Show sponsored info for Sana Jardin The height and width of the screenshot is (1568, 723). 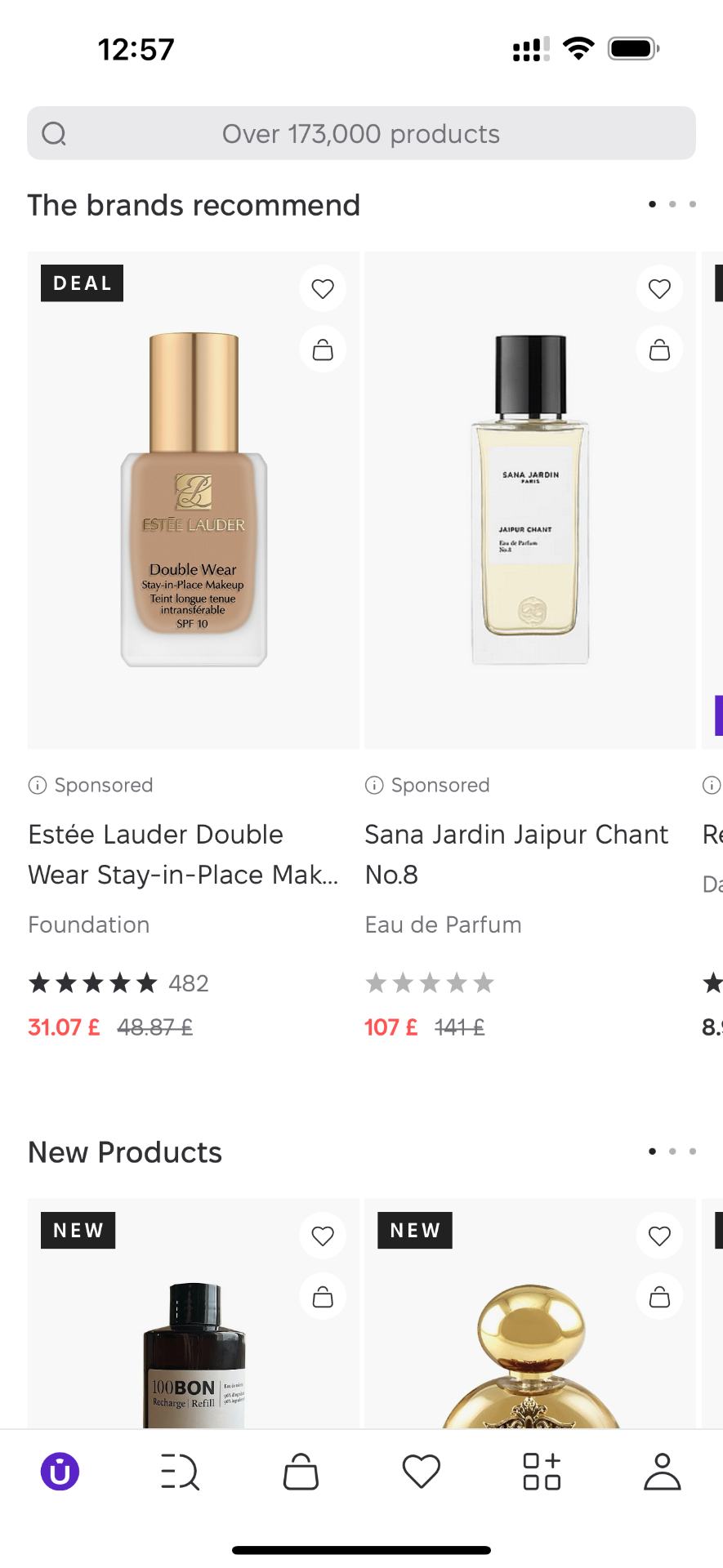(x=374, y=785)
